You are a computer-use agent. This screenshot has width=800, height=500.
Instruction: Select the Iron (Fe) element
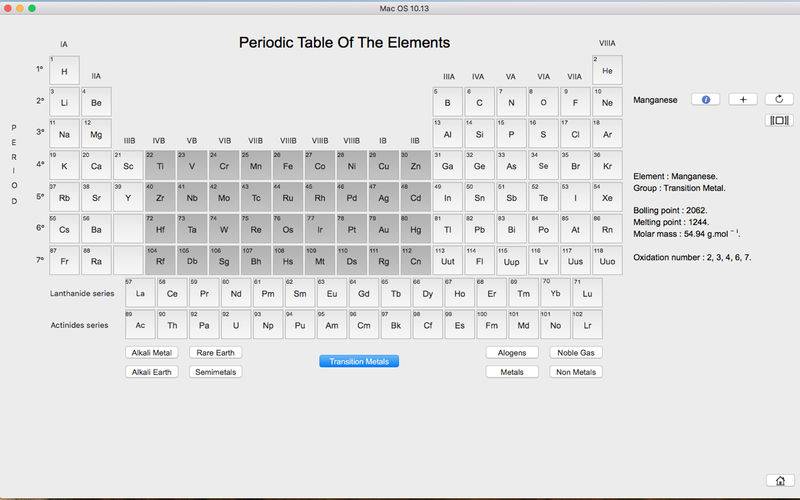(288, 165)
